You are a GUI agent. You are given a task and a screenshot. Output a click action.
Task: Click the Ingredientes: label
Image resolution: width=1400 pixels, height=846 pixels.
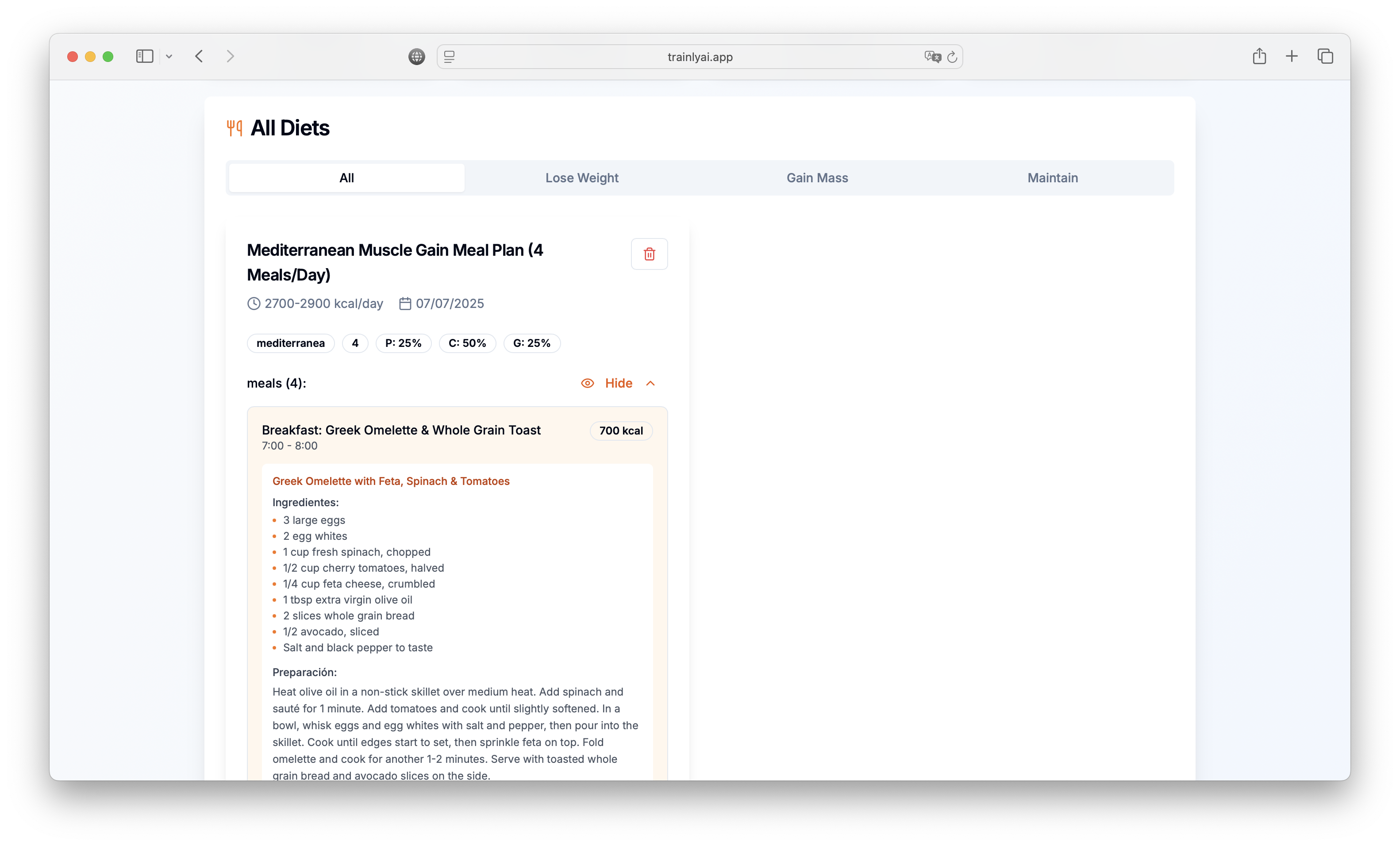[306, 502]
